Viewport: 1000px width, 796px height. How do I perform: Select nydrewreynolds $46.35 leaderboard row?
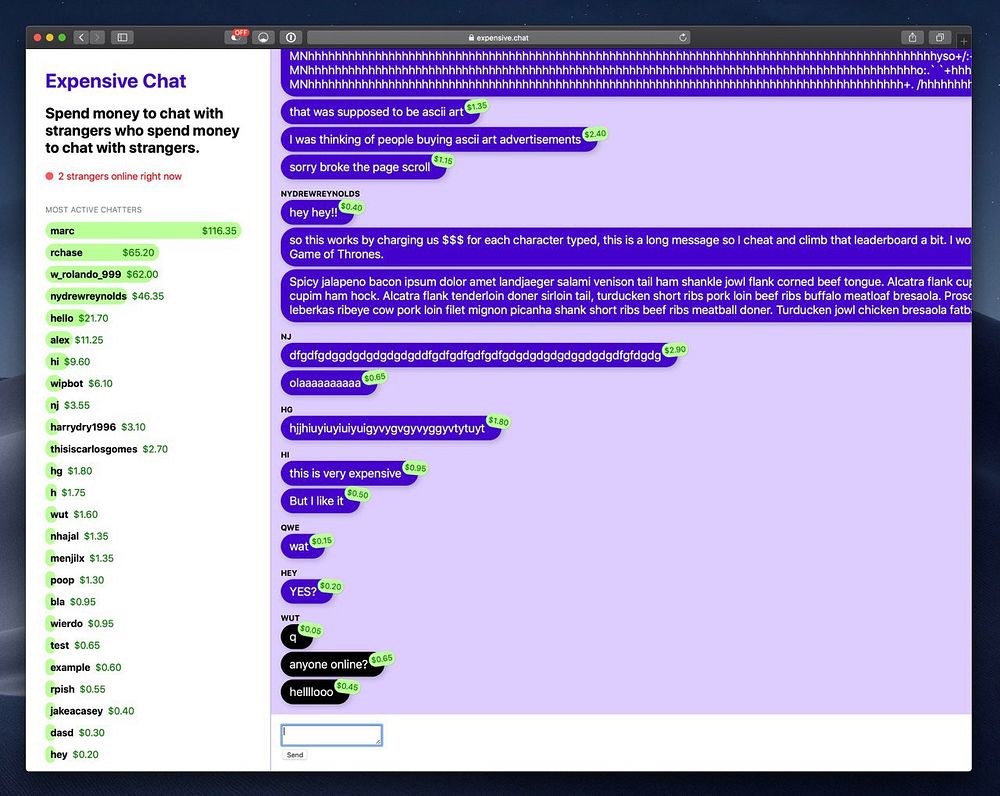coord(105,296)
